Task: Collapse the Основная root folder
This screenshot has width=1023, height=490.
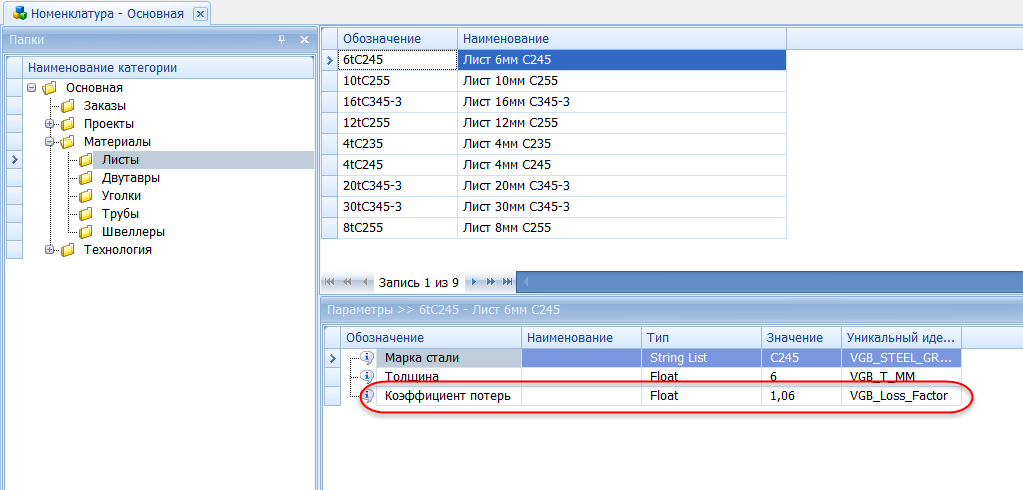Action: click(x=32, y=88)
